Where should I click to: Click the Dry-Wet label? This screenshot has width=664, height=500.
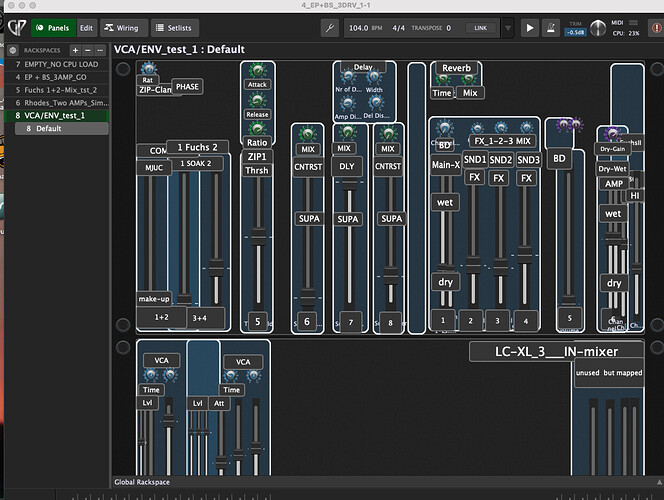click(612, 169)
